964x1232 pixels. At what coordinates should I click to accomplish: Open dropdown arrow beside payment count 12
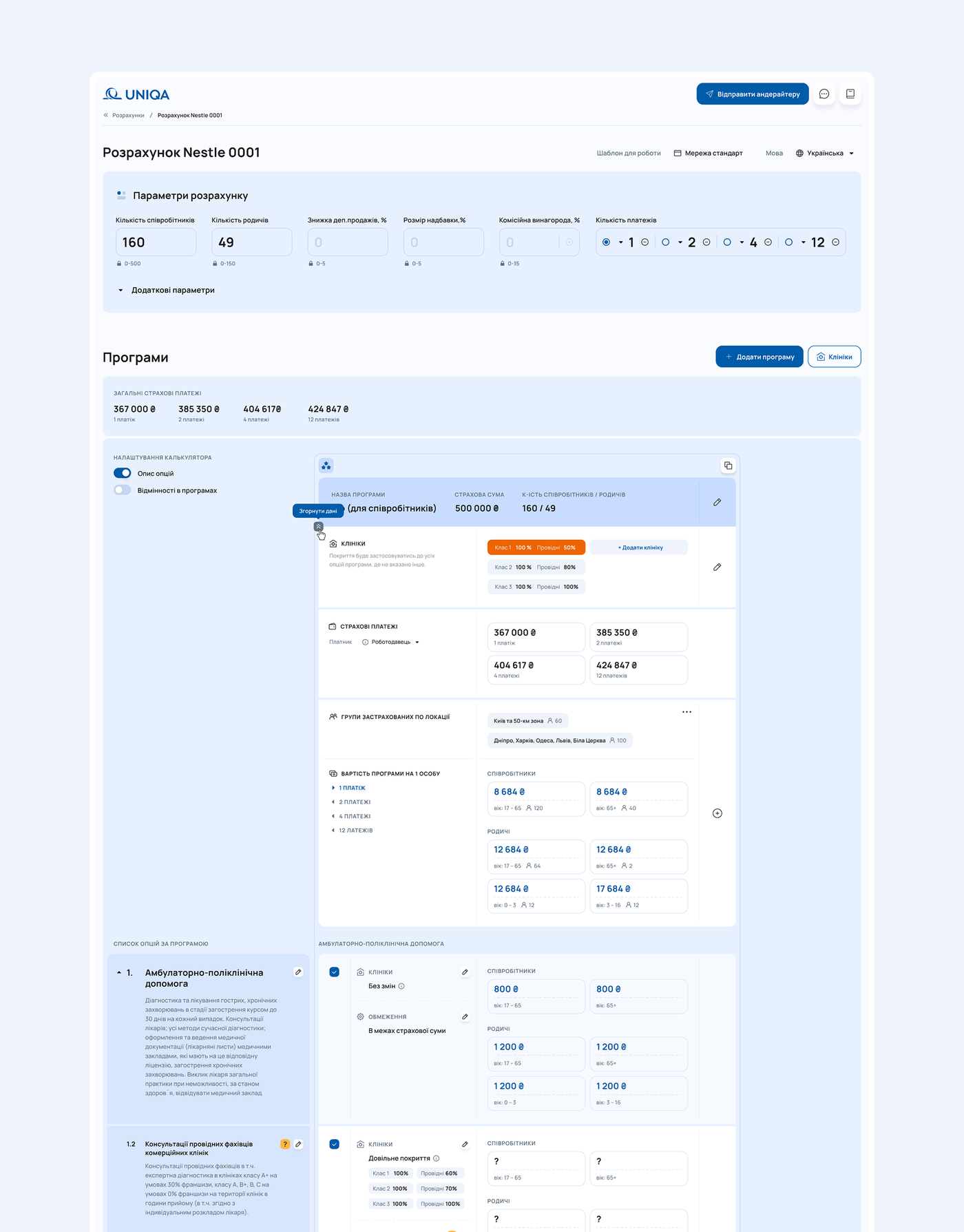pyautogui.click(x=804, y=242)
